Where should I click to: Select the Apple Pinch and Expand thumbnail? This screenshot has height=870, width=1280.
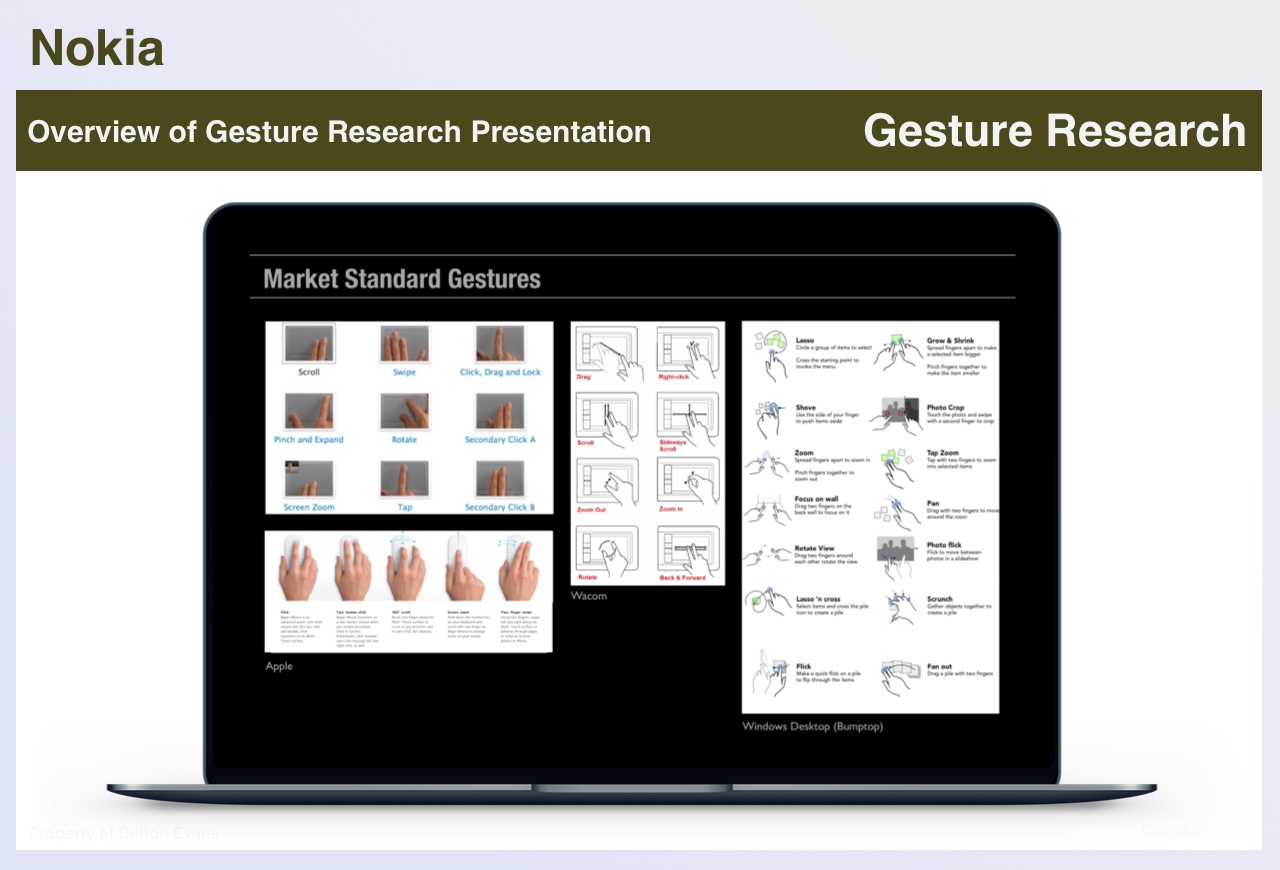tap(308, 412)
